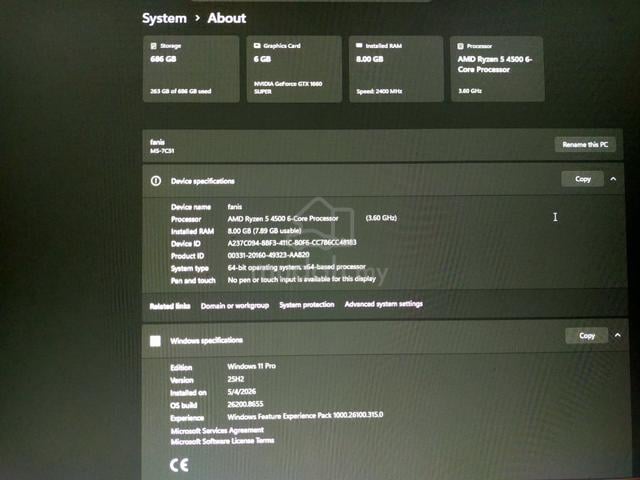
Task: Click the Storage card icon
Action: click(153, 46)
